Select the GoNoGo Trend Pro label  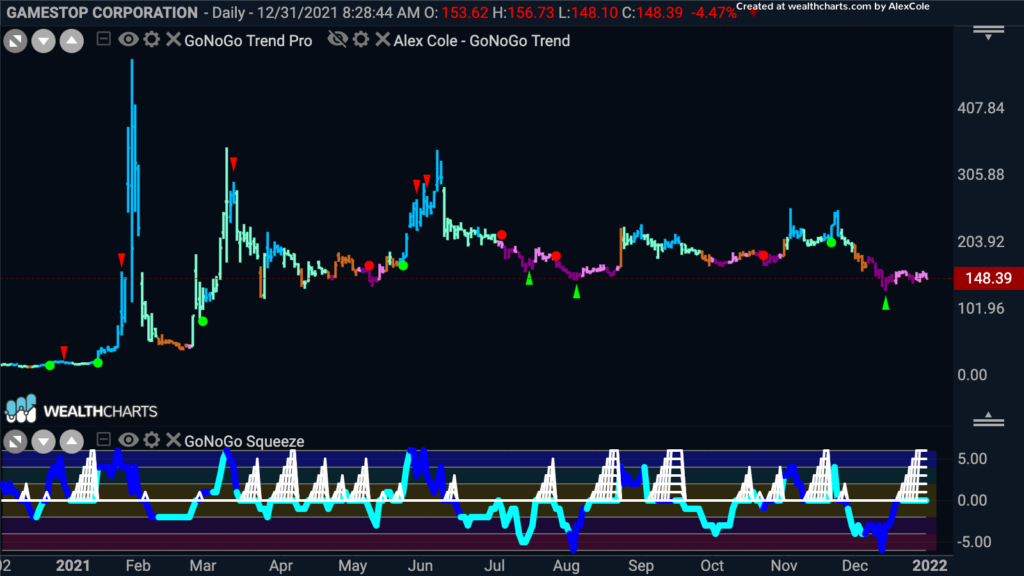[248, 40]
